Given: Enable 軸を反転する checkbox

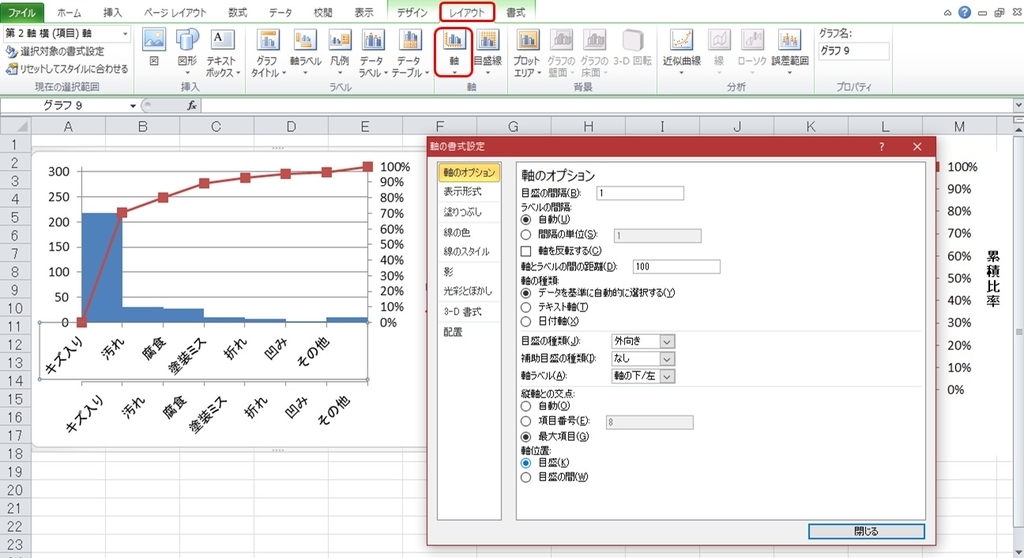Looking at the screenshot, I should (x=526, y=251).
